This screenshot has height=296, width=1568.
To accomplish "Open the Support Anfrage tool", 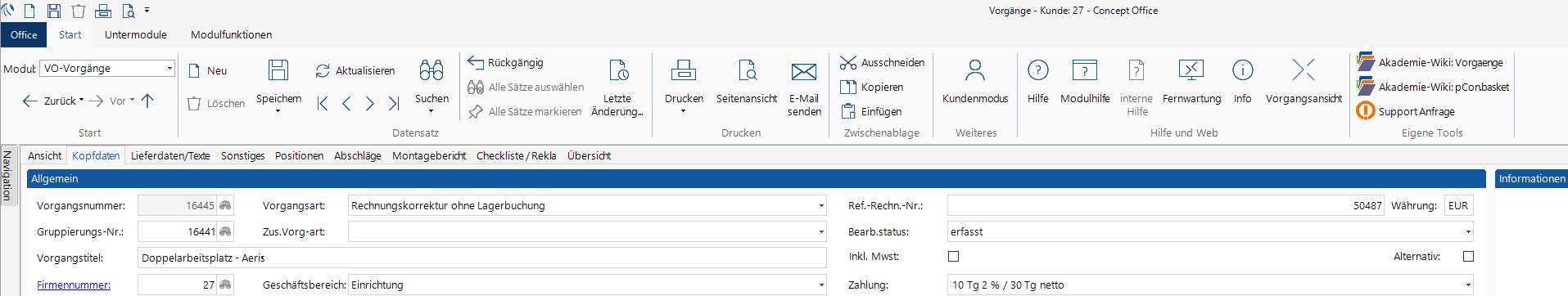I will [x=1417, y=111].
